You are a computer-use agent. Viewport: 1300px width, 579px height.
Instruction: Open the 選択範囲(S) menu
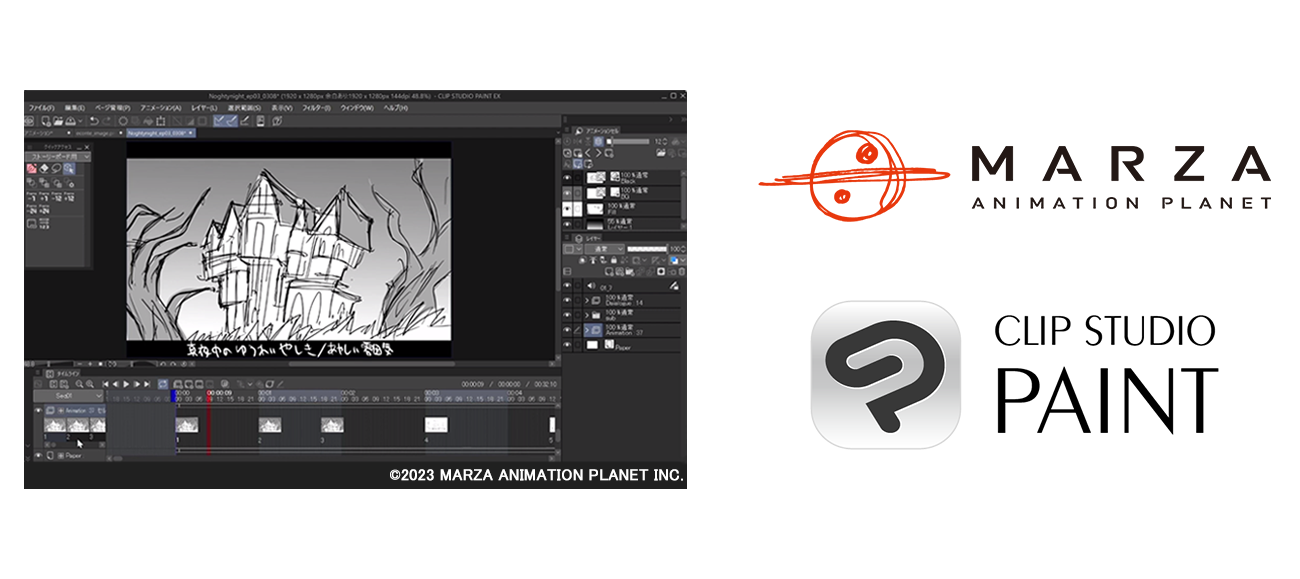244,108
